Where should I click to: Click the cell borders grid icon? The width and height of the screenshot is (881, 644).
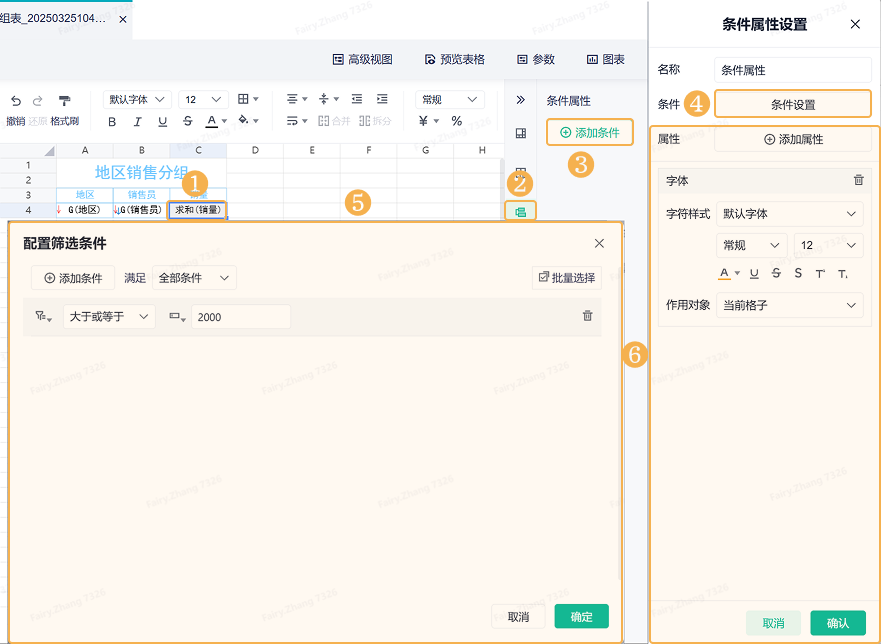tap(243, 99)
